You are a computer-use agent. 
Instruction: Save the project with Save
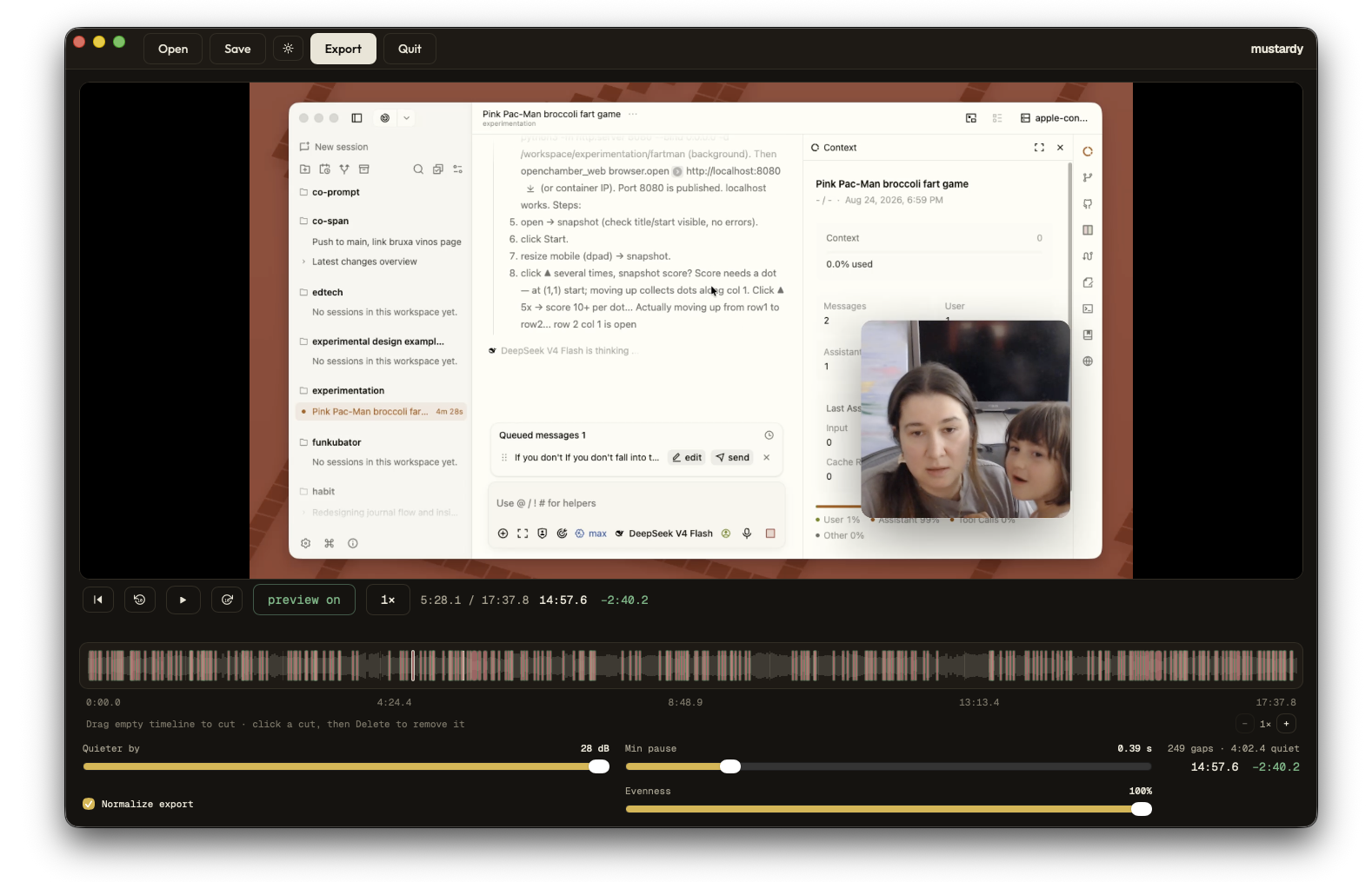point(237,49)
